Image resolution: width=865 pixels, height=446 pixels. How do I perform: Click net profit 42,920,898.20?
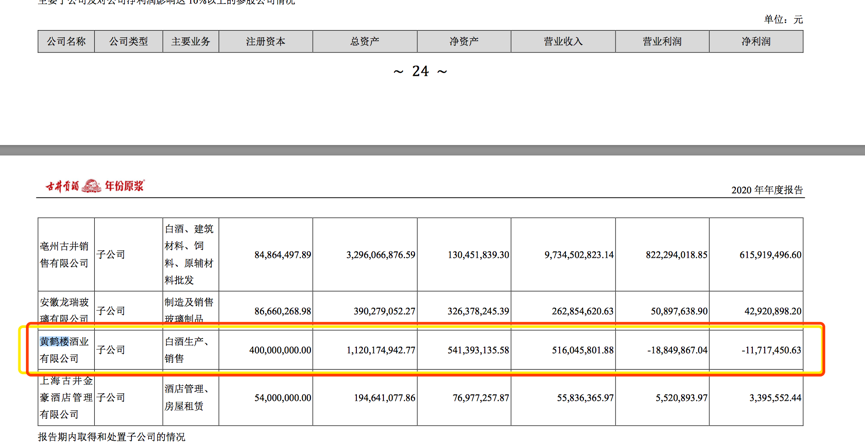tap(773, 311)
